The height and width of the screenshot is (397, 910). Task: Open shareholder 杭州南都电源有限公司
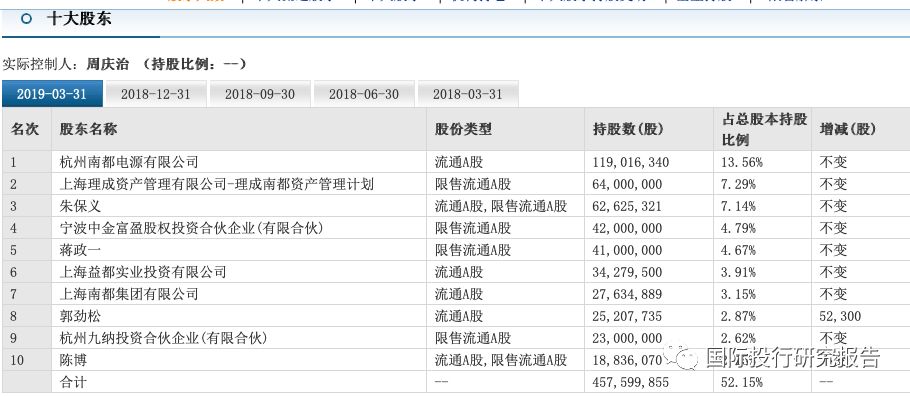click(x=129, y=162)
